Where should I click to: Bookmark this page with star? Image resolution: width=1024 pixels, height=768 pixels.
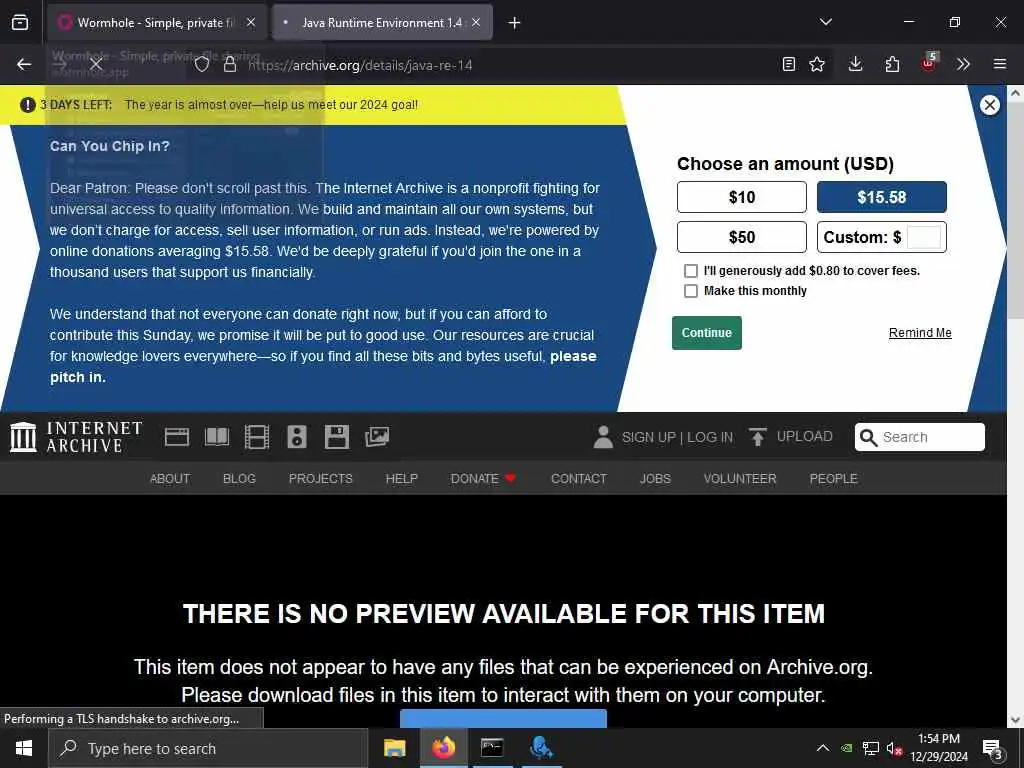[x=817, y=64]
